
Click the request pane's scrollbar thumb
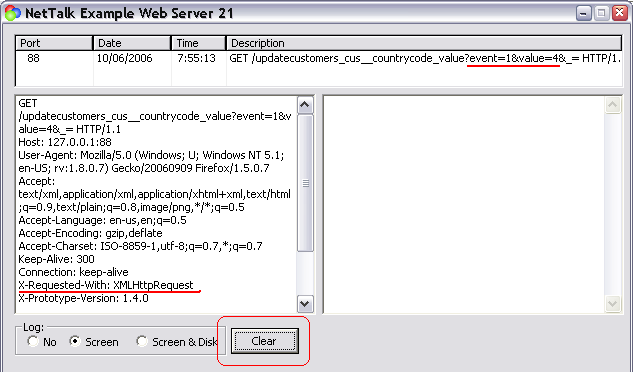pyautogui.click(x=305, y=183)
